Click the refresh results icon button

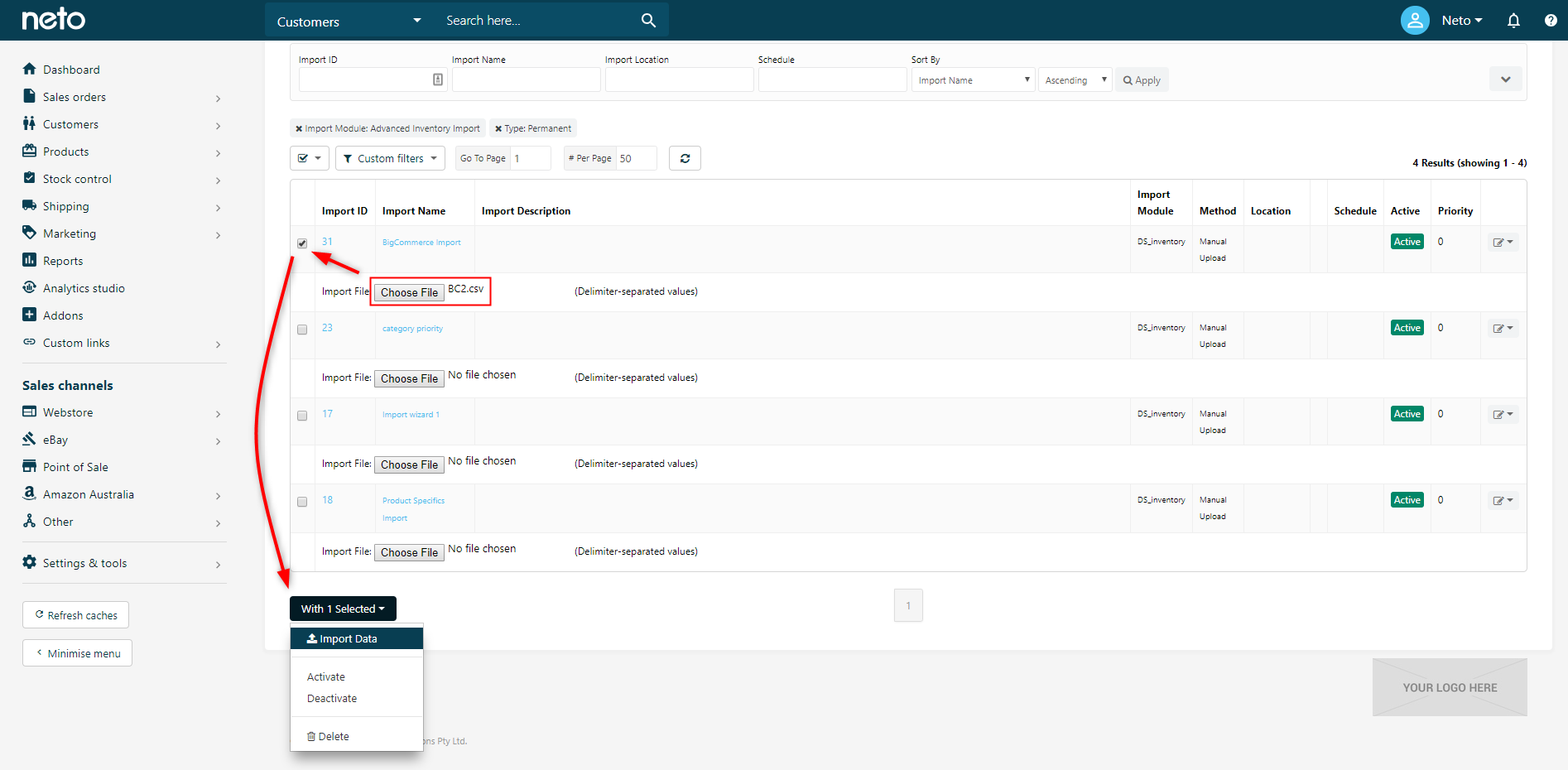click(685, 158)
